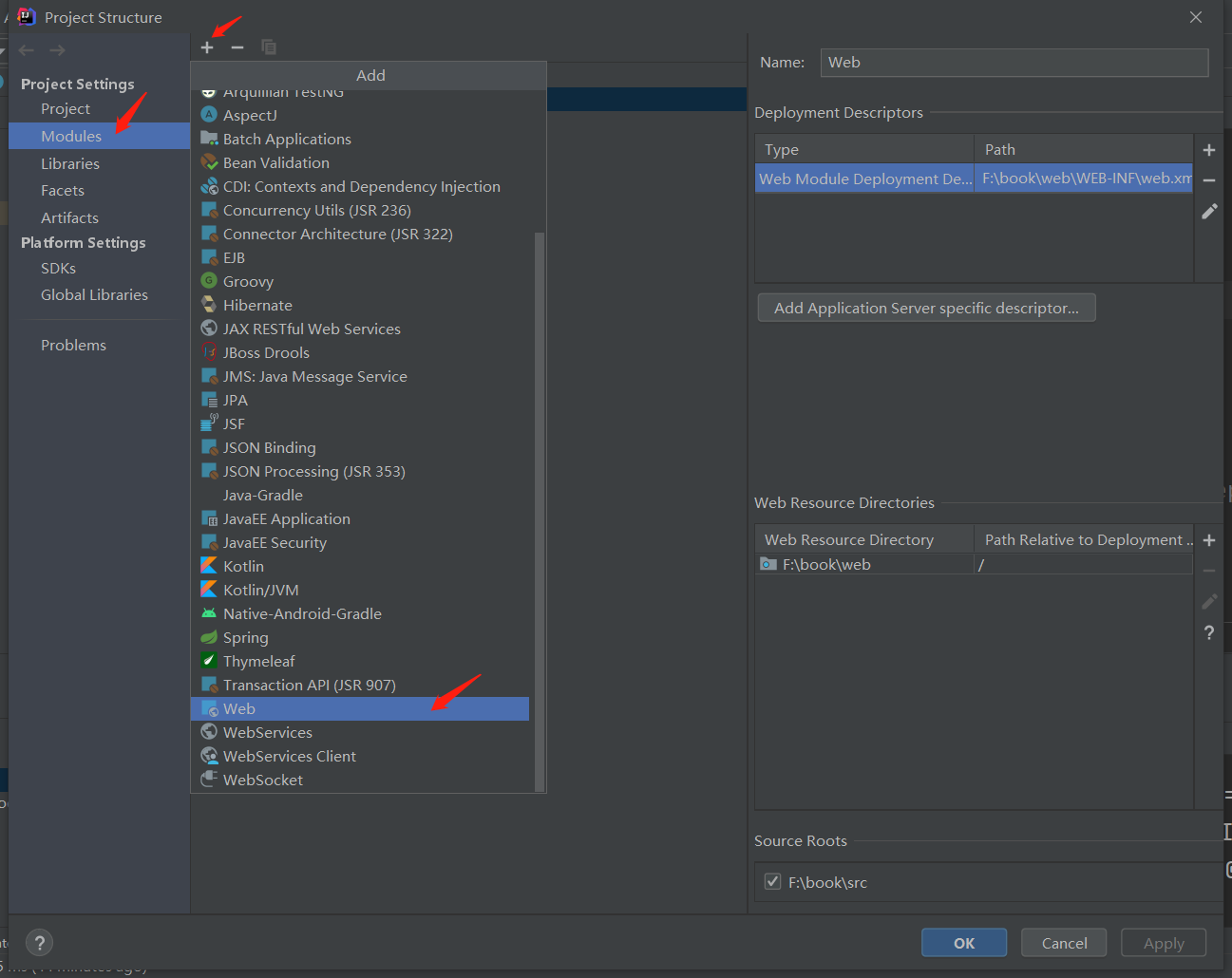Click the plus icon beside Deployment Descriptors
Viewport: 1232px width, 978px height.
click(x=1209, y=149)
